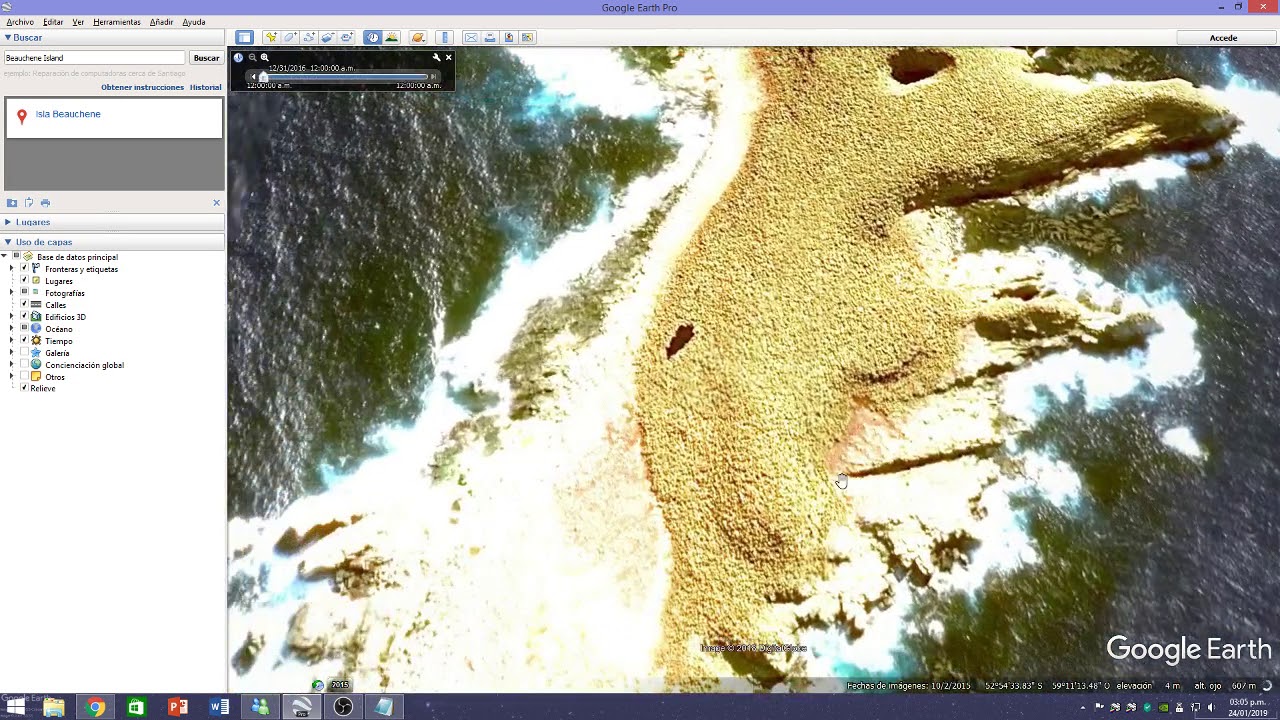
Task: Collapse Base de datos principal tree
Action: tap(4, 256)
